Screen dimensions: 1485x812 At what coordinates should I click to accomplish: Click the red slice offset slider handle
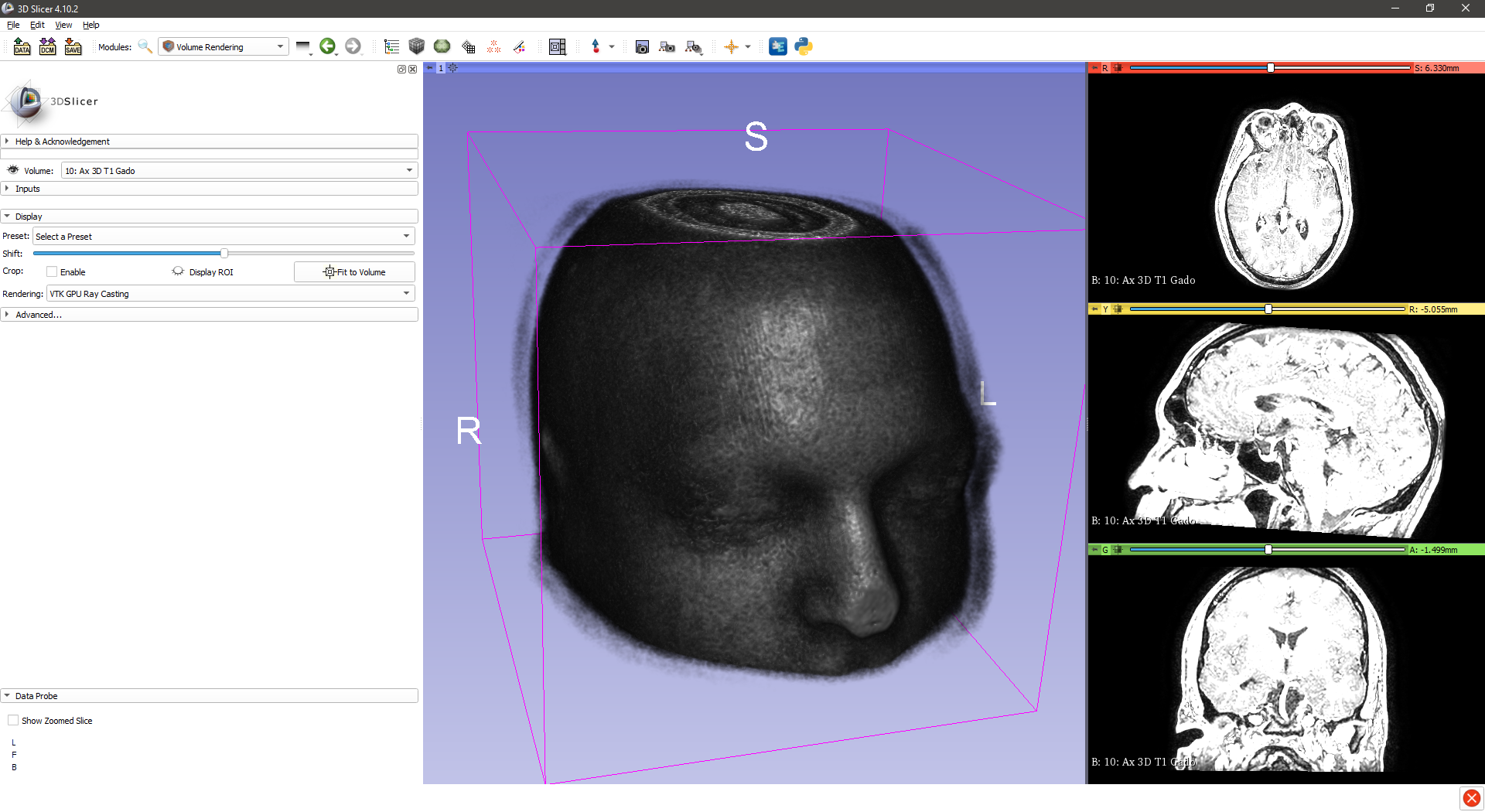1271,68
